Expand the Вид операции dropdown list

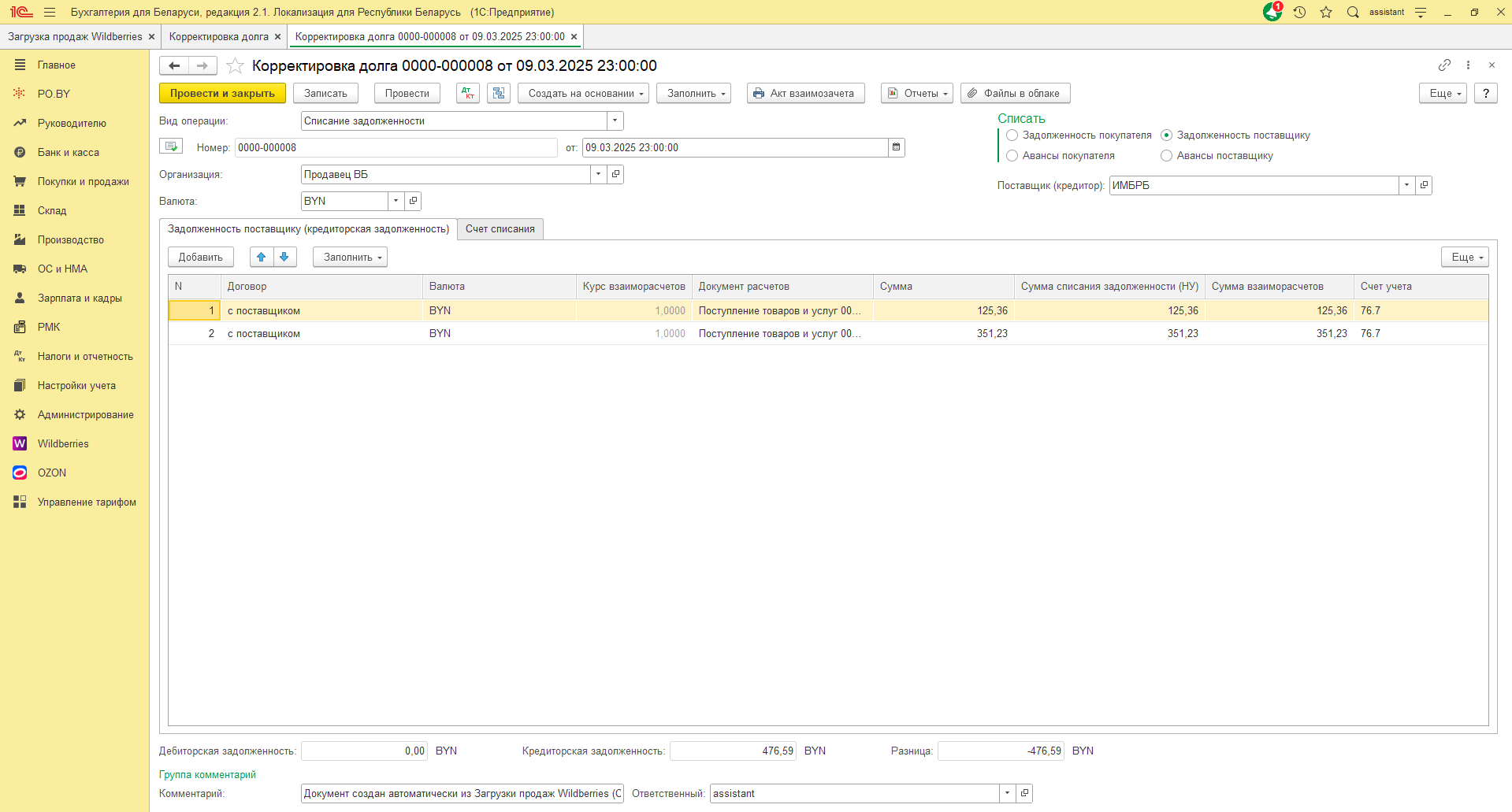coord(615,121)
